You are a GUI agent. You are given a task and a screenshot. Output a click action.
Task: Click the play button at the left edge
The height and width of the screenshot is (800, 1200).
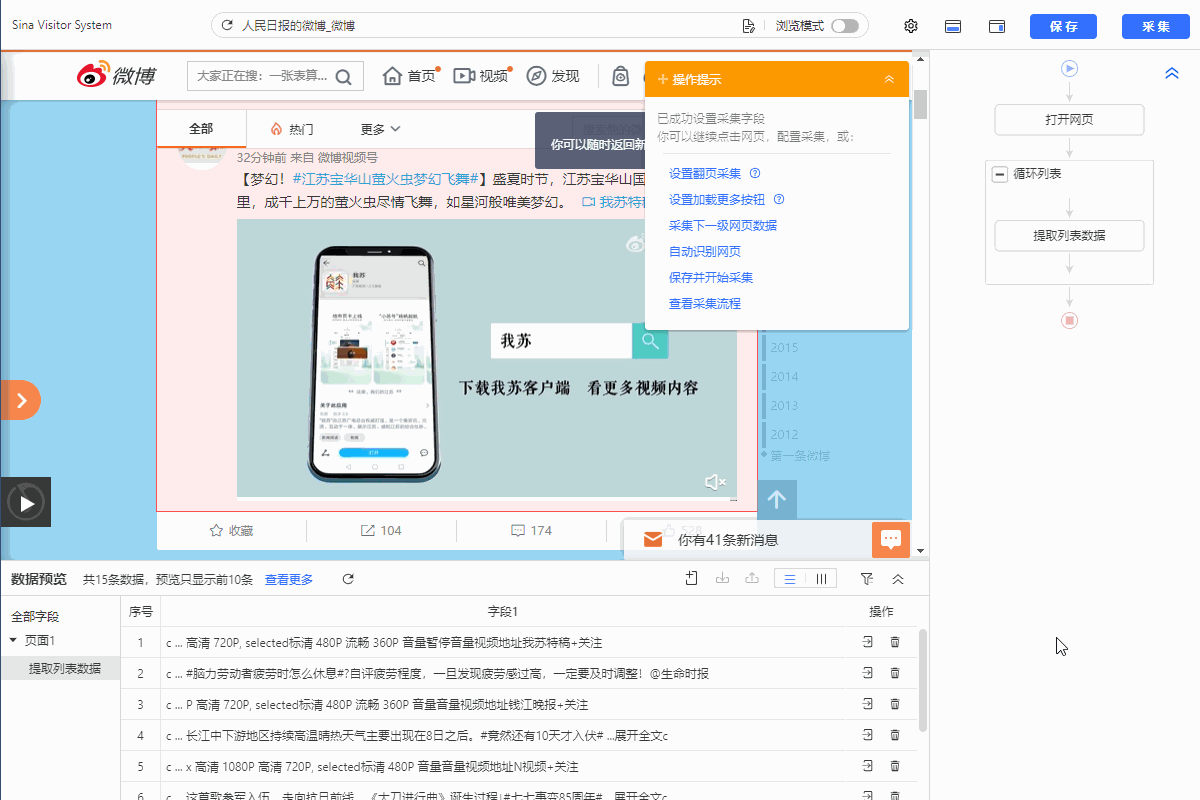pos(26,502)
